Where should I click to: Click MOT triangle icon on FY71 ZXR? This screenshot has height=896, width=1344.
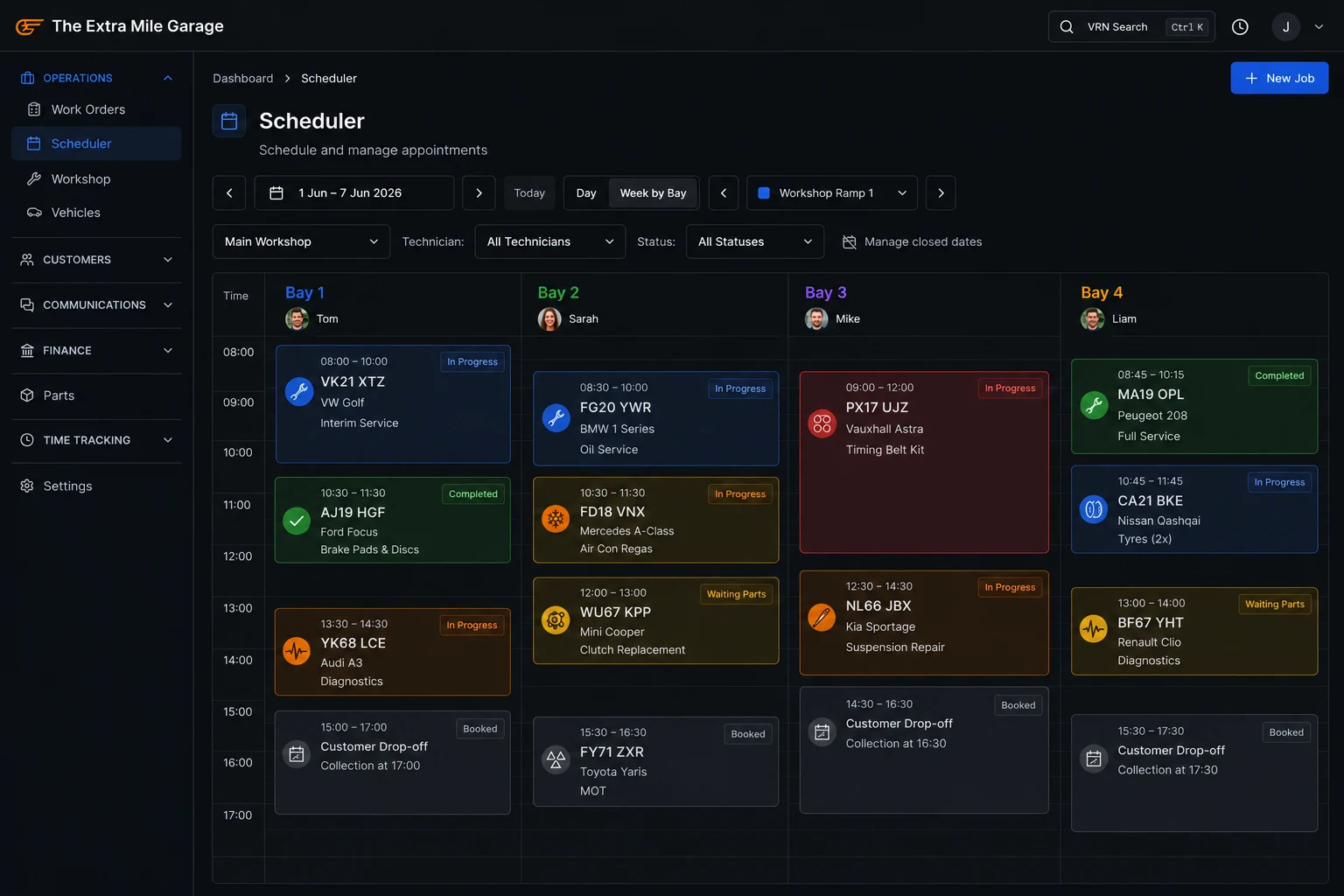tap(556, 759)
